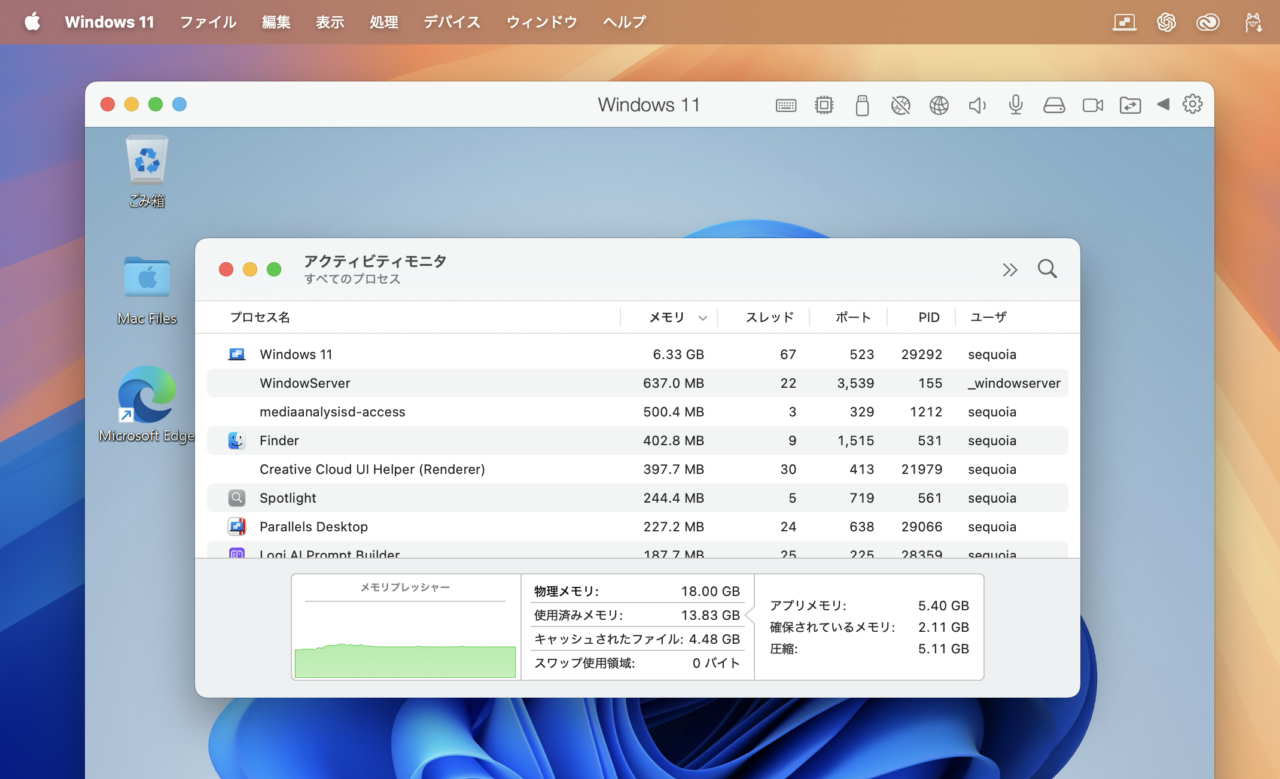Open the ファイル menu
The height and width of the screenshot is (779, 1280).
coord(208,22)
